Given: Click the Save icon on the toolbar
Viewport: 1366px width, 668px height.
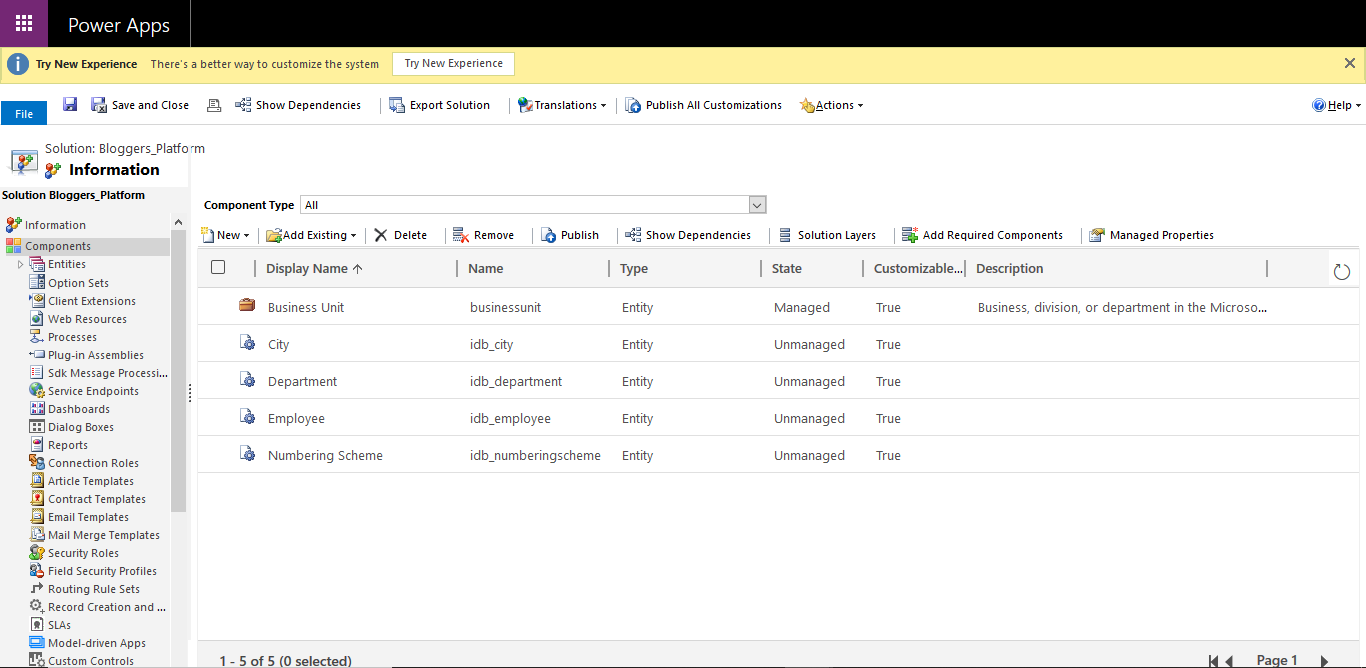Looking at the screenshot, I should click(x=69, y=104).
